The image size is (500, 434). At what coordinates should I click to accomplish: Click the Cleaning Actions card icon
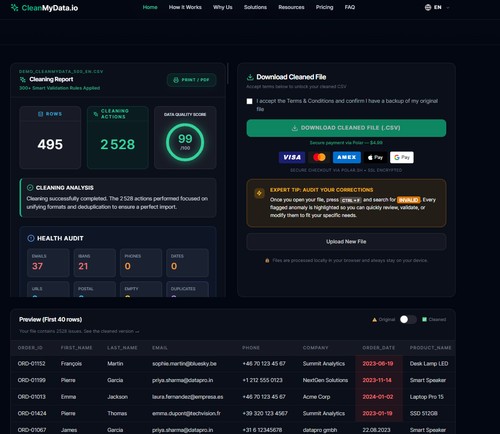point(96,114)
